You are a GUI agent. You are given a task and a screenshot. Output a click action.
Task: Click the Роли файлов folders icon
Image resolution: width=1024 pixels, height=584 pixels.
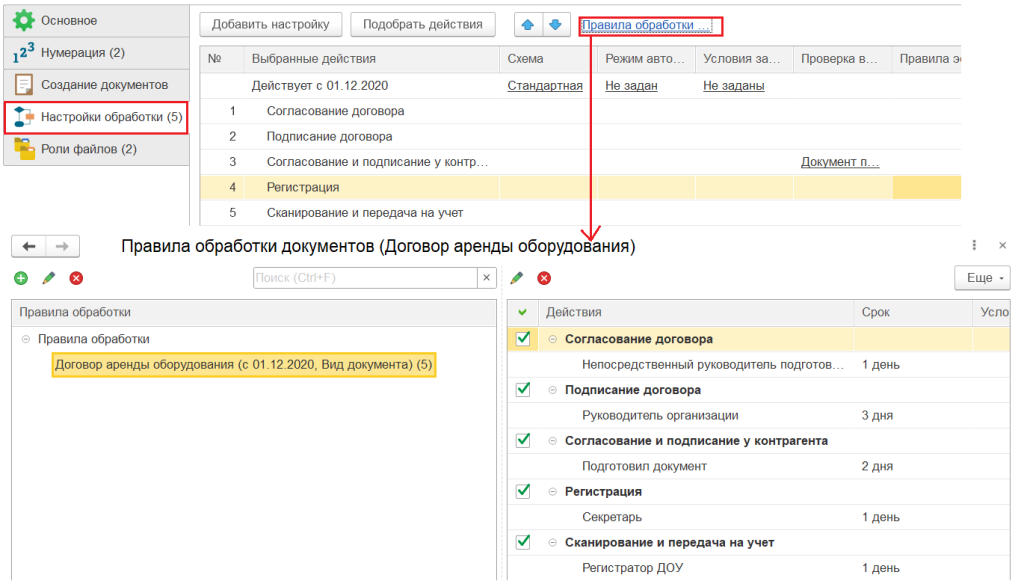24,149
